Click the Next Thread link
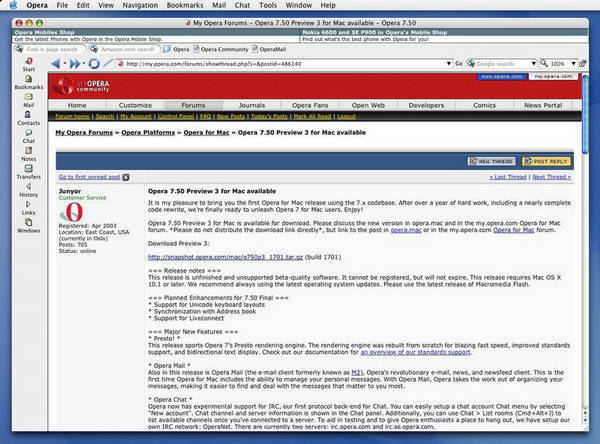The width and height of the screenshot is (600, 444). click(551, 177)
